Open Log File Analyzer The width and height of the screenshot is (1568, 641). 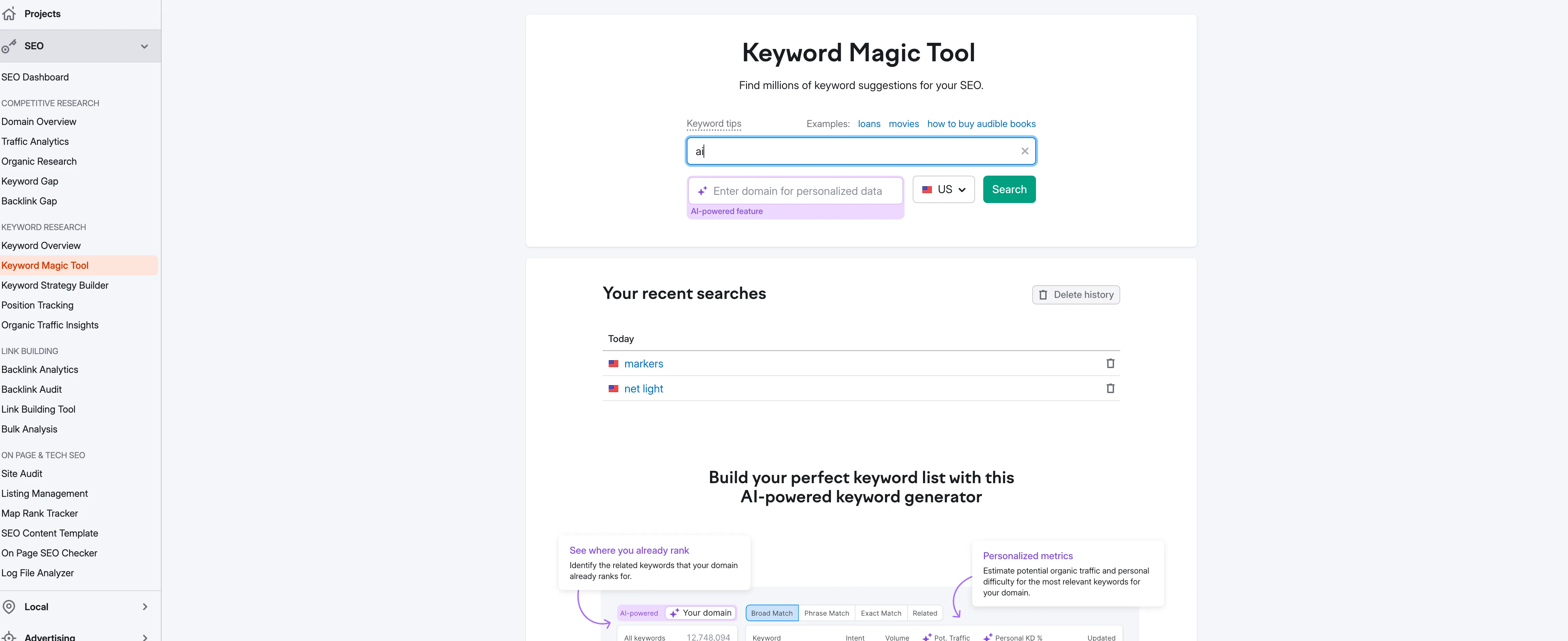38,574
